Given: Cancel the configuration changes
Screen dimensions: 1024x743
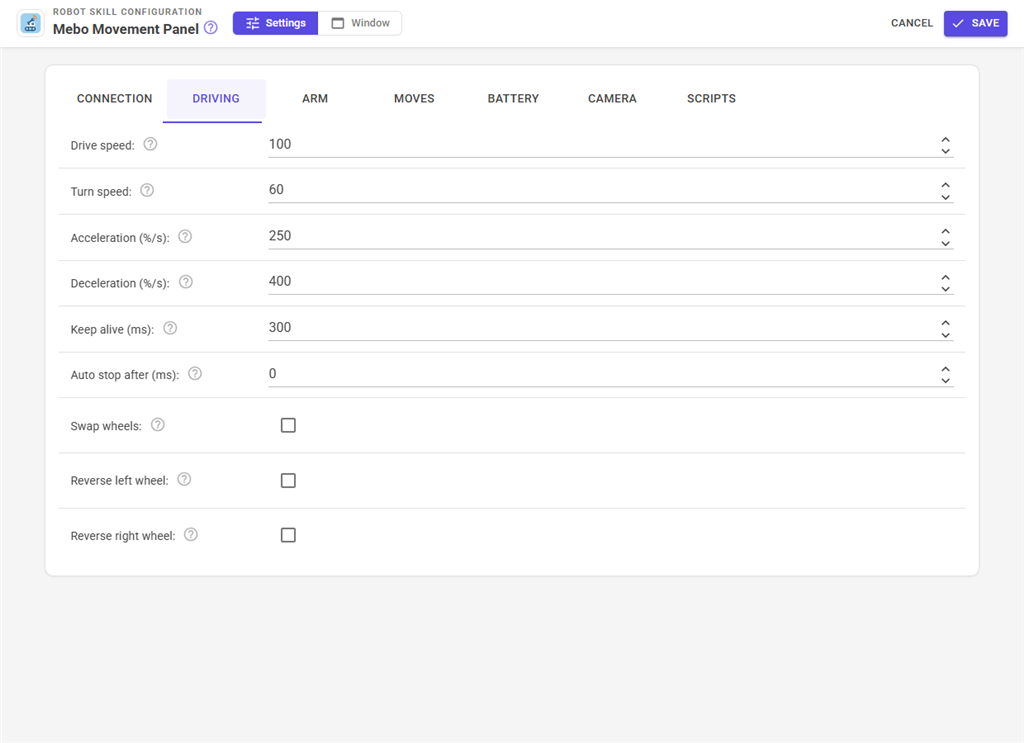Looking at the screenshot, I should pos(912,24).
